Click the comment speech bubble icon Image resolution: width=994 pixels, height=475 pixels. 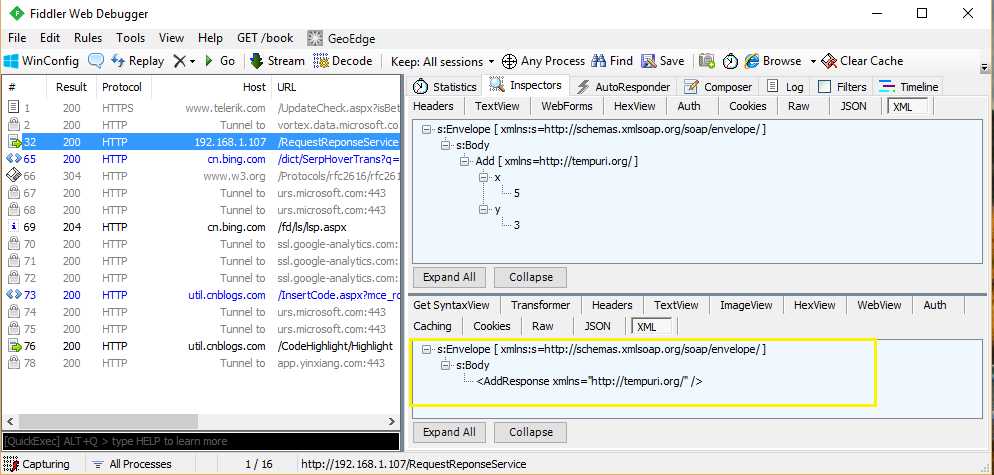pyautogui.click(x=96, y=61)
